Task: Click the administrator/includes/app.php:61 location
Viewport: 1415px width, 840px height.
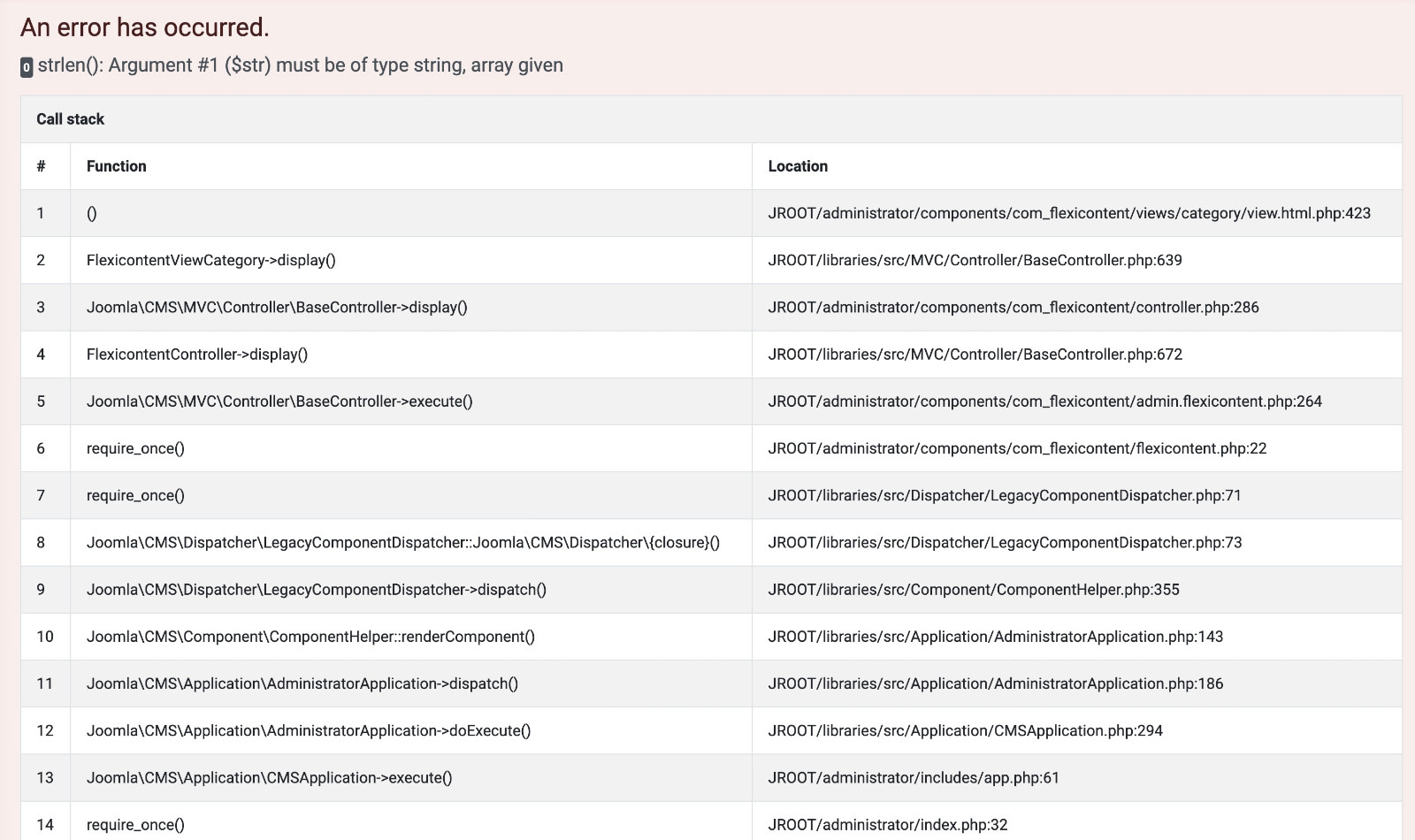Action: tap(913, 778)
